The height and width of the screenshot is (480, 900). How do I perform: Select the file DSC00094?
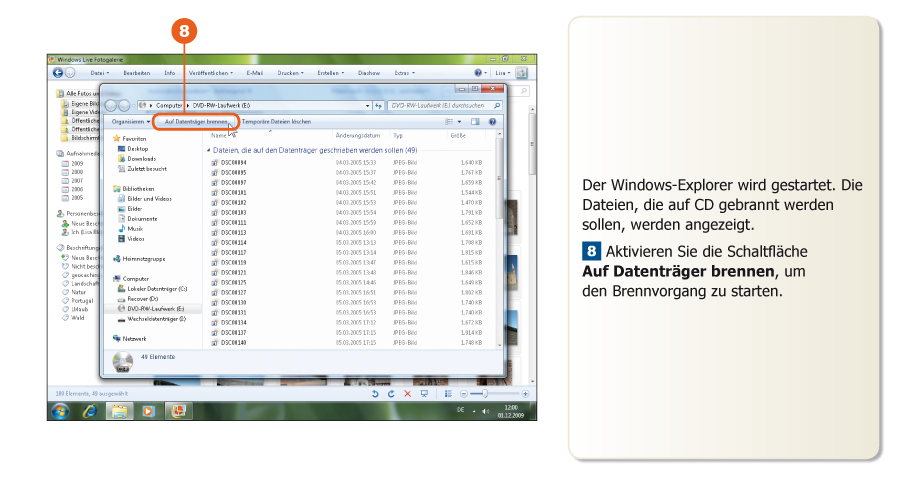236,162
